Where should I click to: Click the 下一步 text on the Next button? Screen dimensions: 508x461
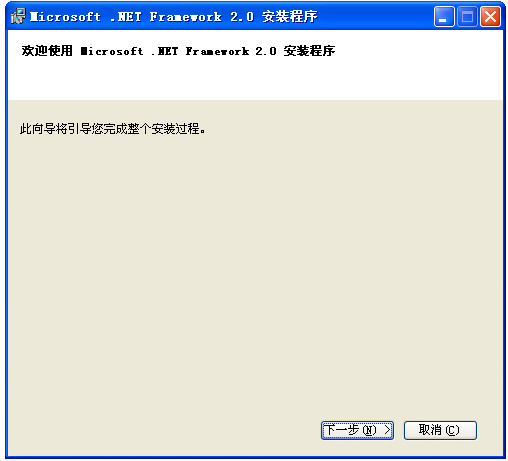pos(342,430)
